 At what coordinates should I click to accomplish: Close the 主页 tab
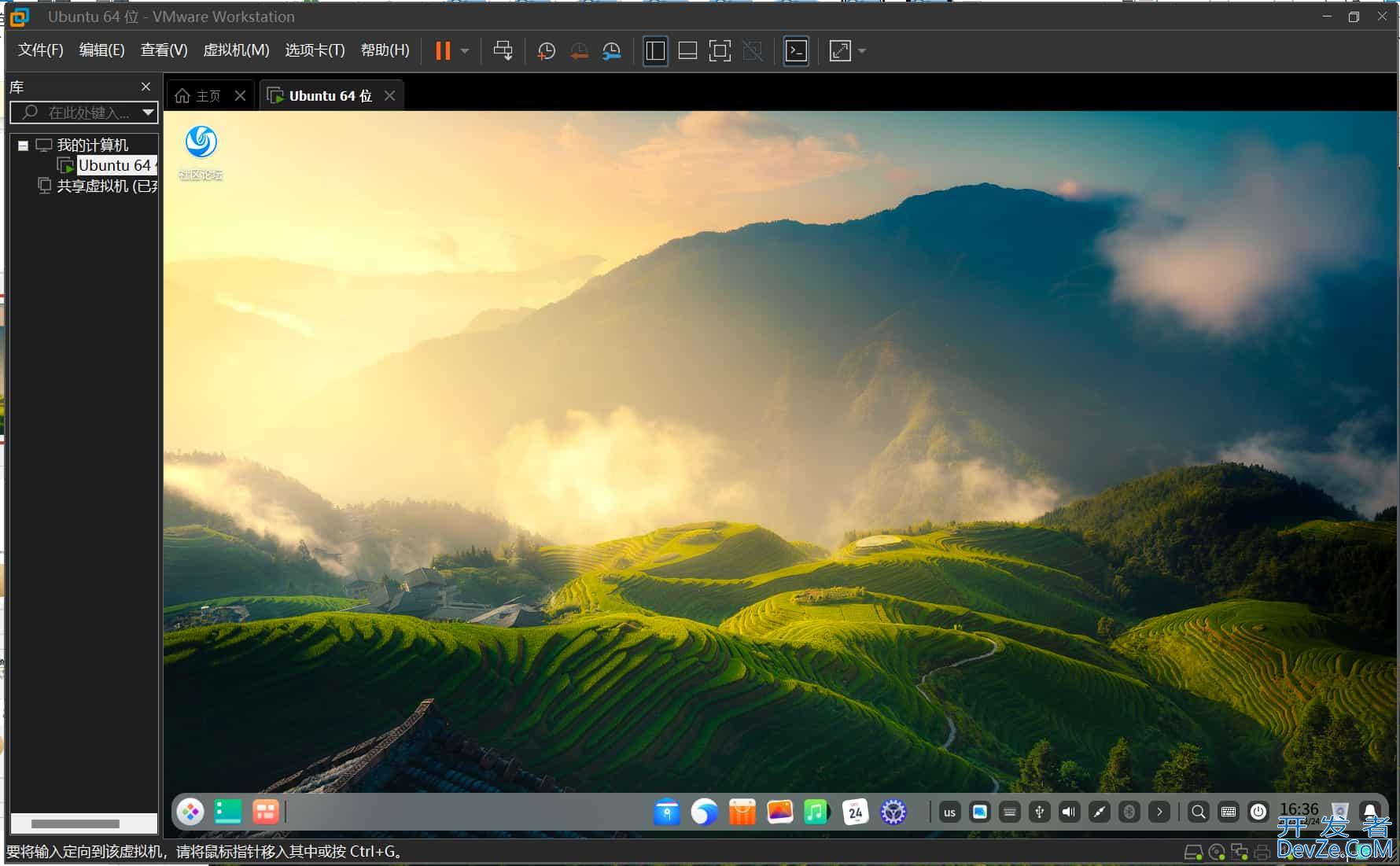click(241, 96)
